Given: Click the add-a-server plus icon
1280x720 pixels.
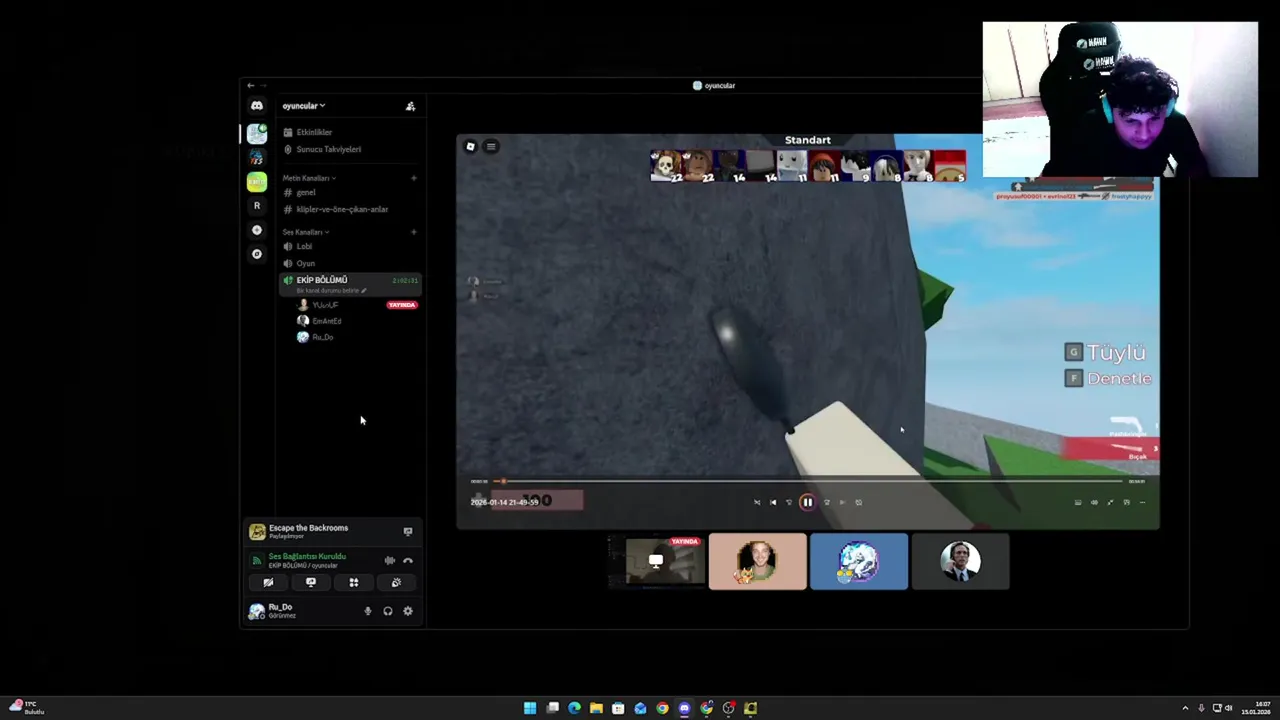Looking at the screenshot, I should 257,230.
